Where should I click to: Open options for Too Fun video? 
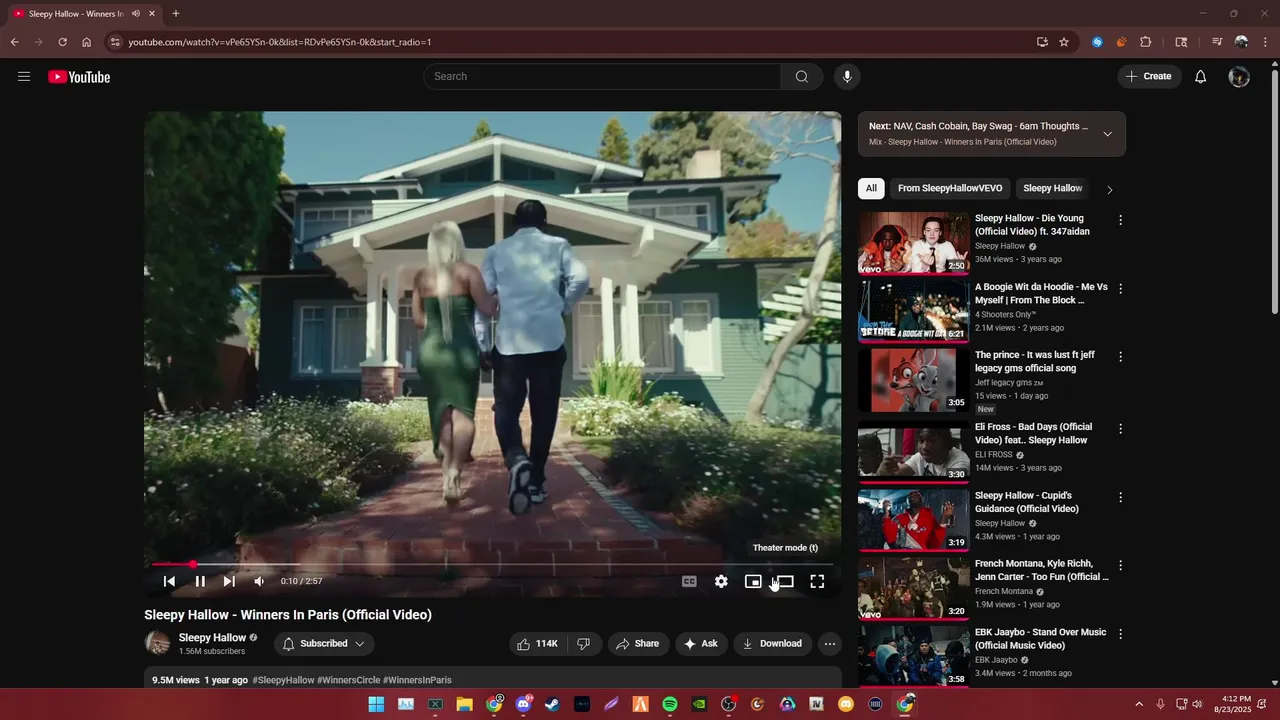pyautogui.click(x=1120, y=566)
